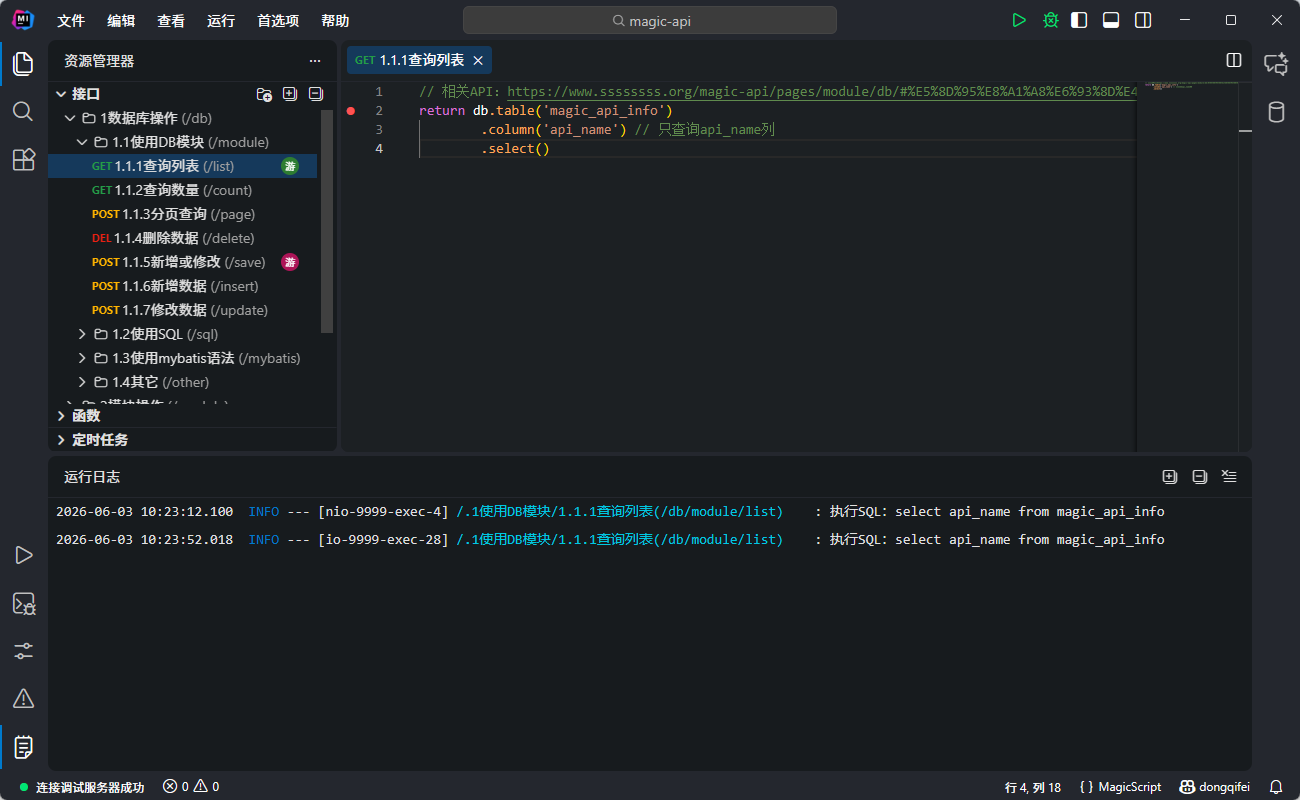This screenshot has width=1300, height=800.
Task: Open the run log activity icon
Action: pyautogui.click(x=23, y=746)
